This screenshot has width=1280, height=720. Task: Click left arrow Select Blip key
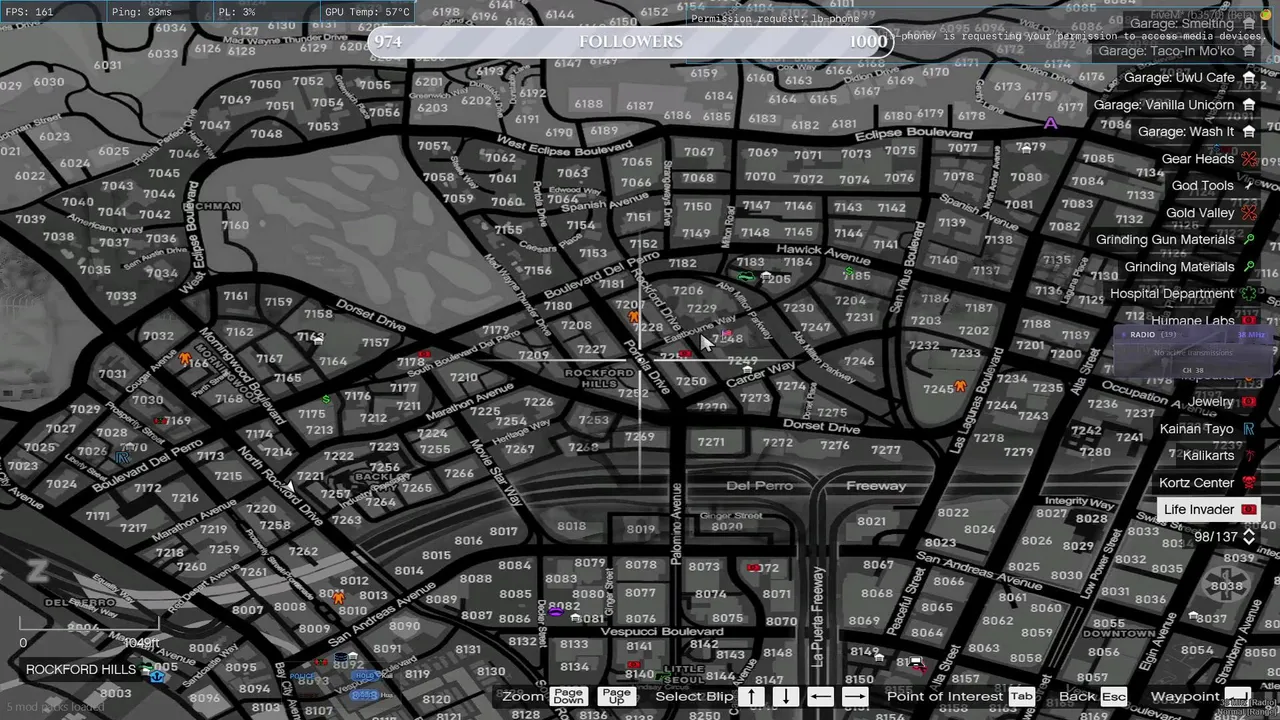820,697
